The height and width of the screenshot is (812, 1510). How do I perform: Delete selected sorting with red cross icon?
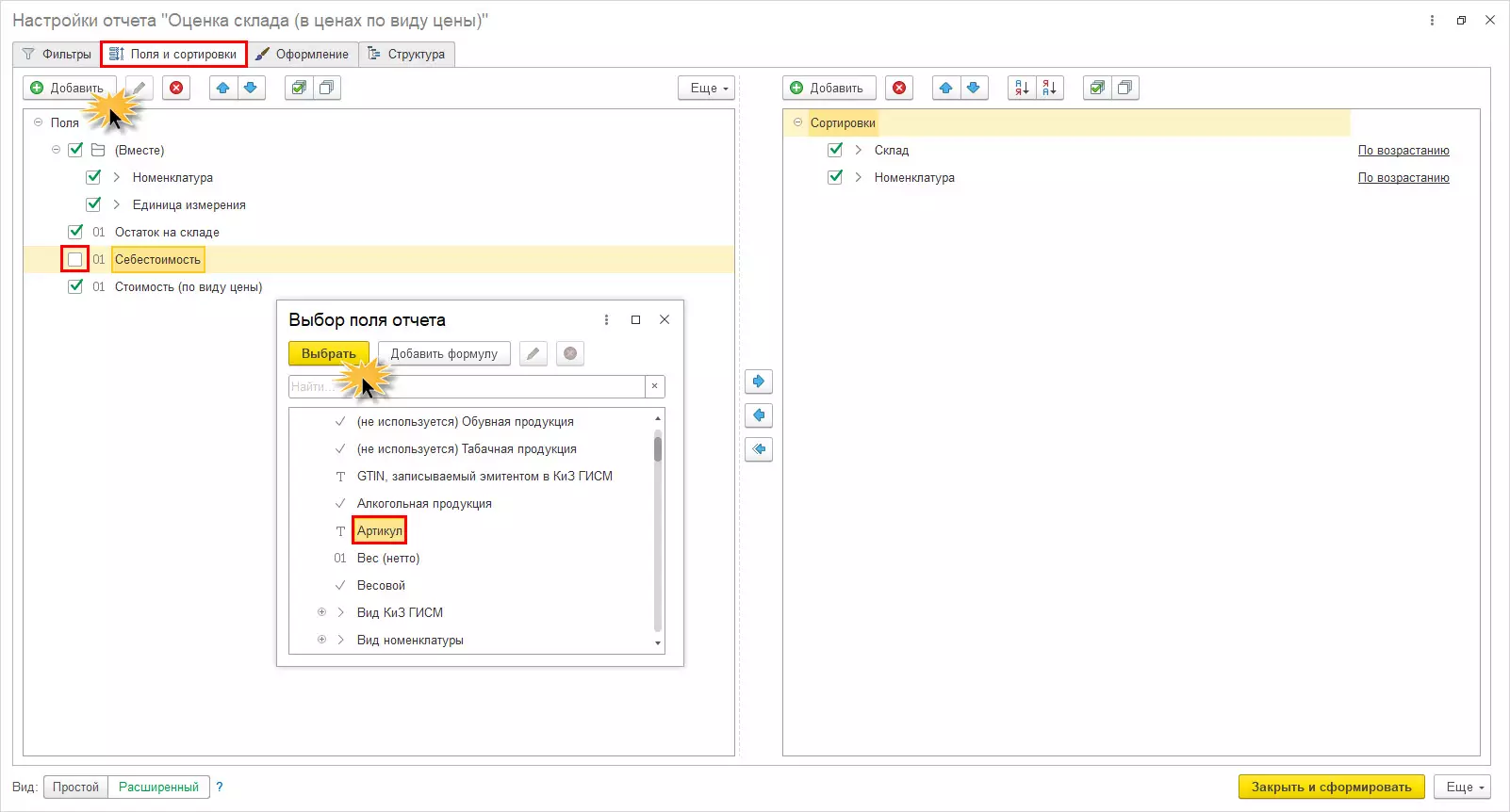click(899, 88)
